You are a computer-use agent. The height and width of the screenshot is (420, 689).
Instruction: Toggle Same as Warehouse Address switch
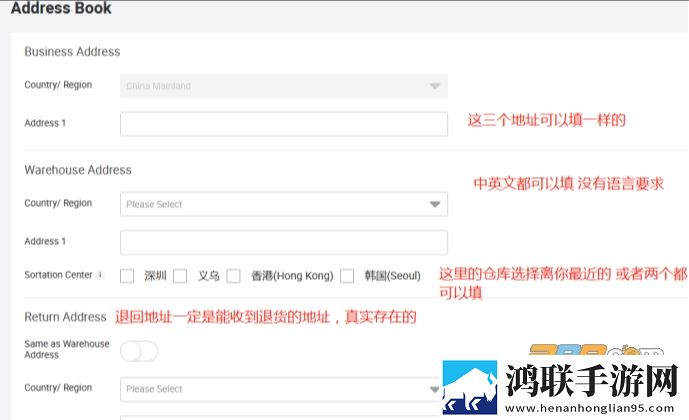point(139,351)
